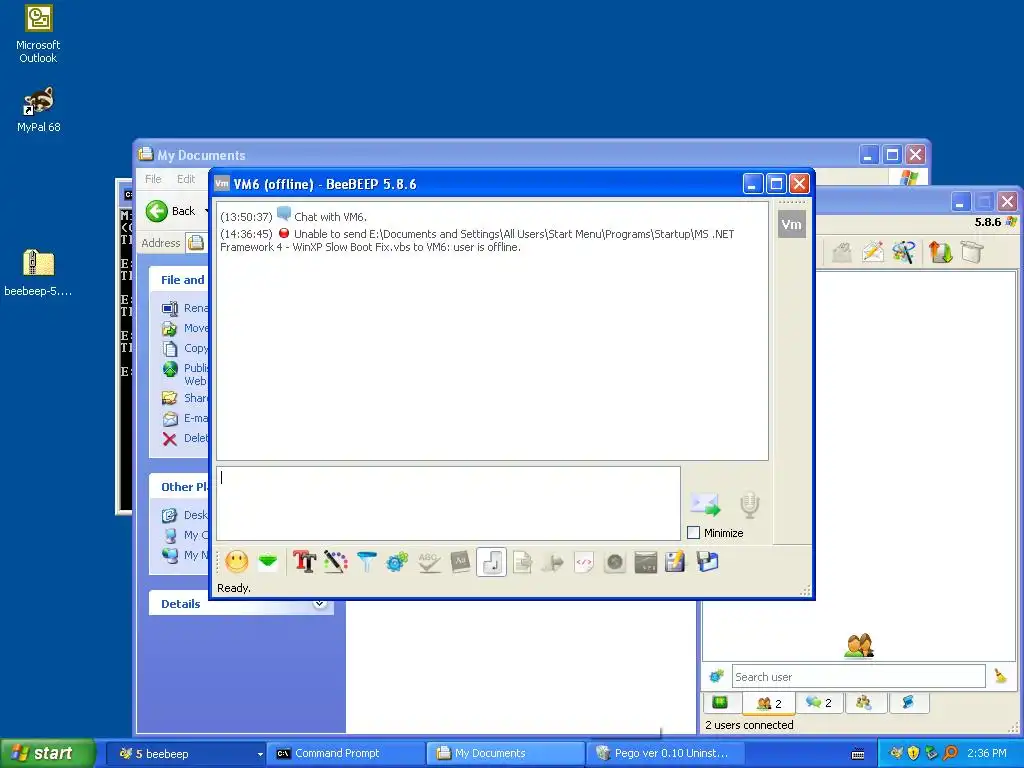Click the code snippet </> icon
This screenshot has height=768, width=1024.
coord(584,562)
